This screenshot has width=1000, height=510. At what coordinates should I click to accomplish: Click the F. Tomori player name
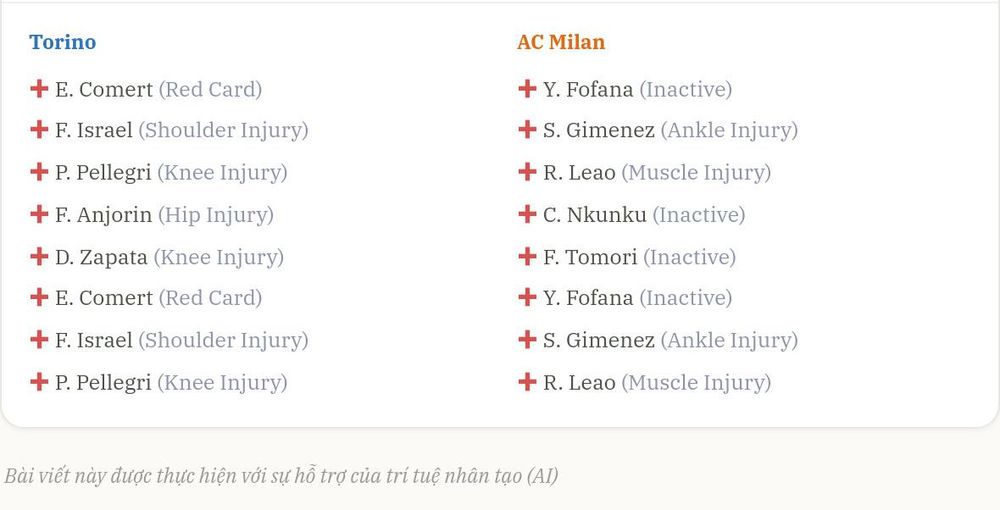590,258
